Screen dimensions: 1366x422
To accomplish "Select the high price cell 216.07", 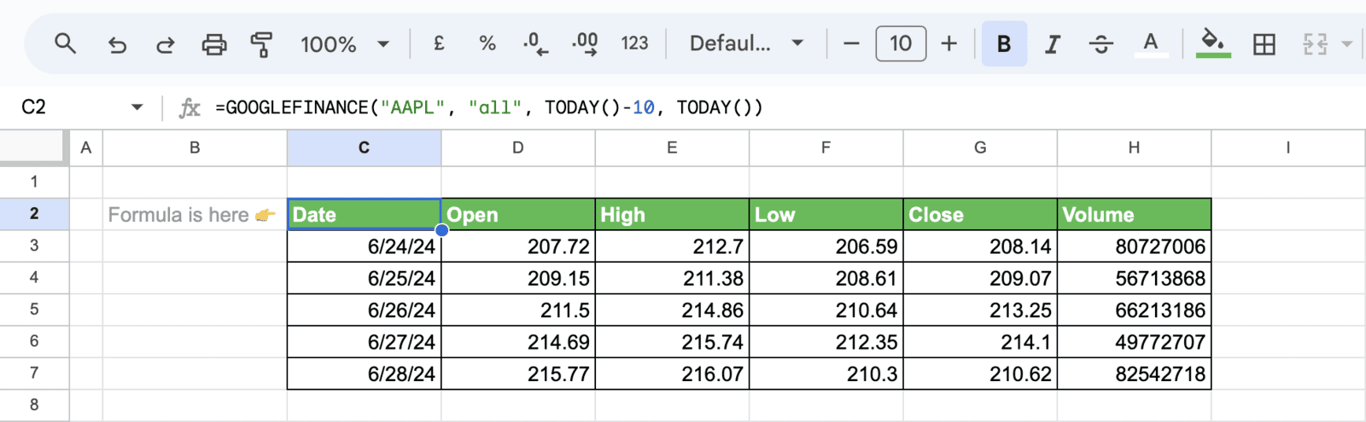I will pos(672,374).
